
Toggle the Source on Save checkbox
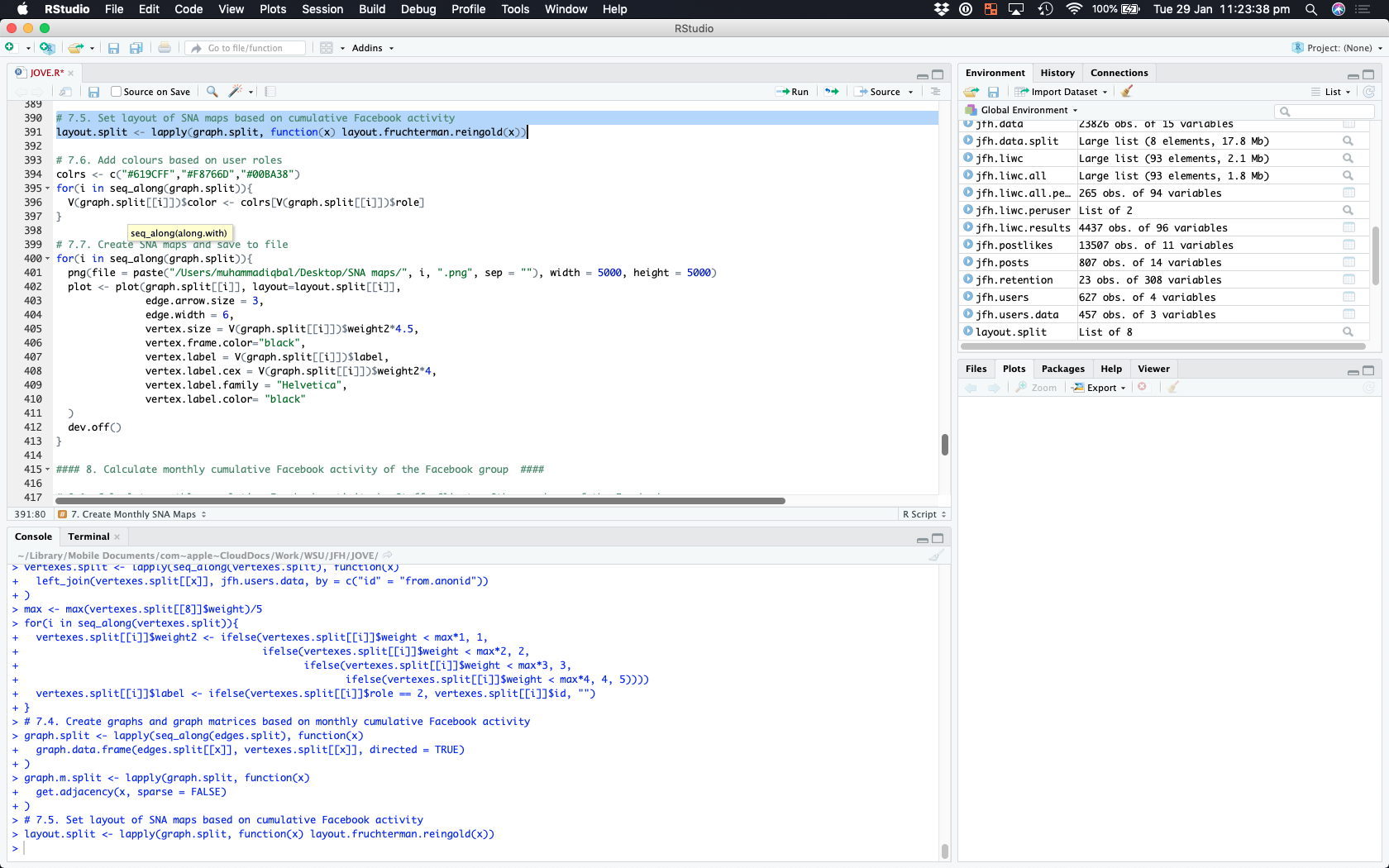coord(117,92)
